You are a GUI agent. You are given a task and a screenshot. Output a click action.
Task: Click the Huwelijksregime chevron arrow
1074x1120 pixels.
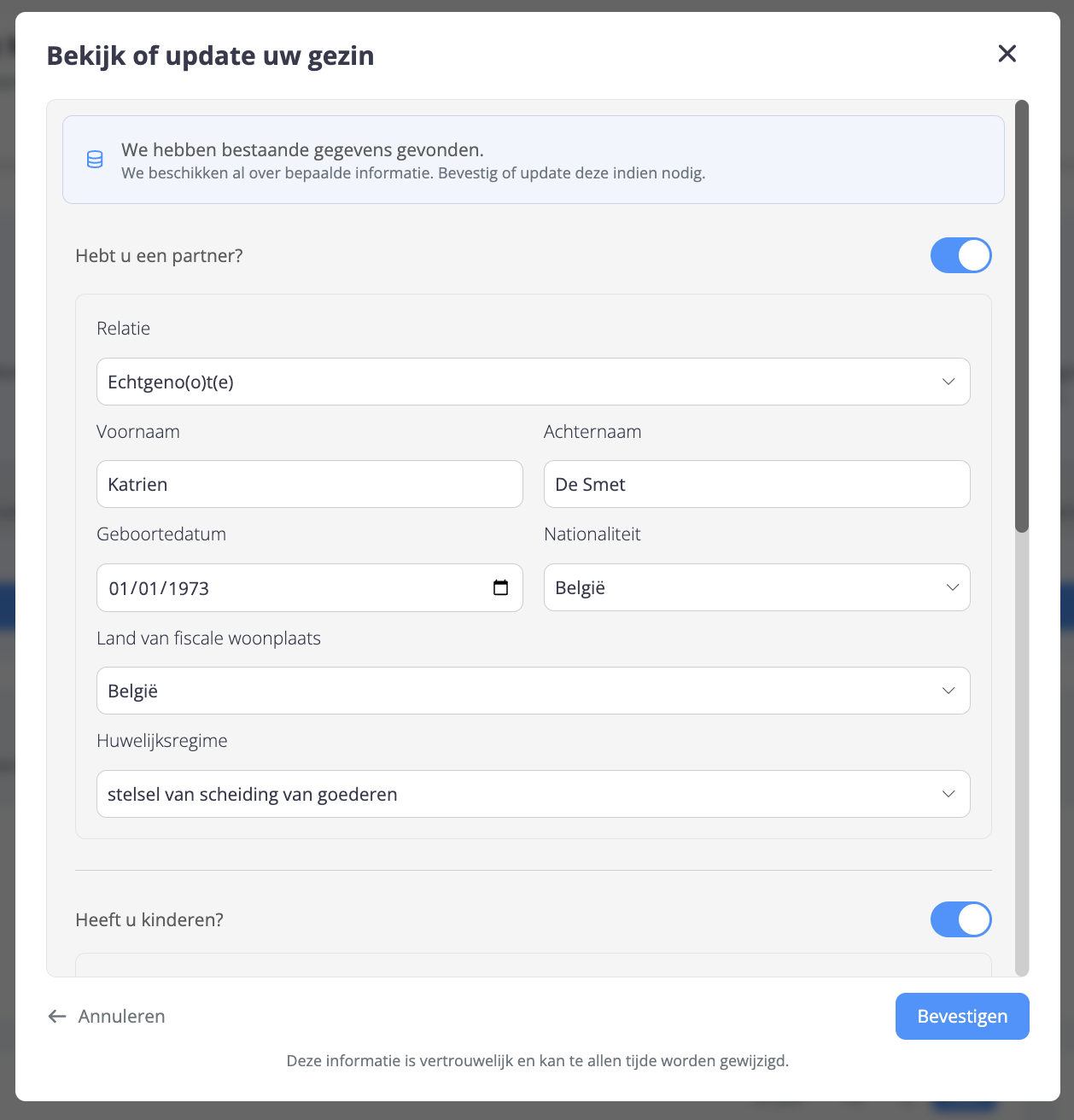[949, 794]
